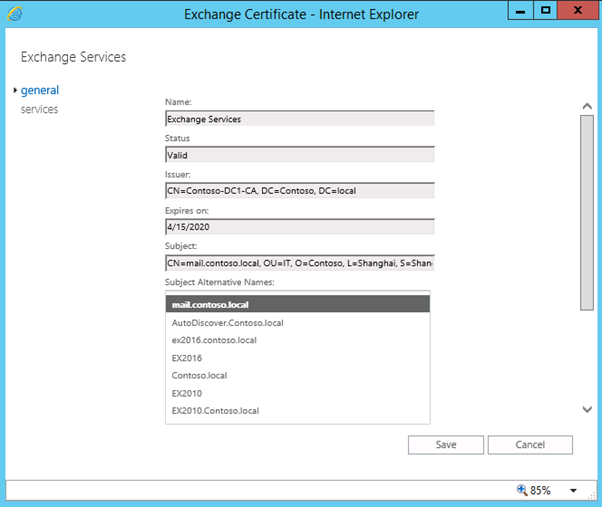Select EX2010.Contoso.local entry
Viewport: 602px width, 507px height.
[298, 411]
